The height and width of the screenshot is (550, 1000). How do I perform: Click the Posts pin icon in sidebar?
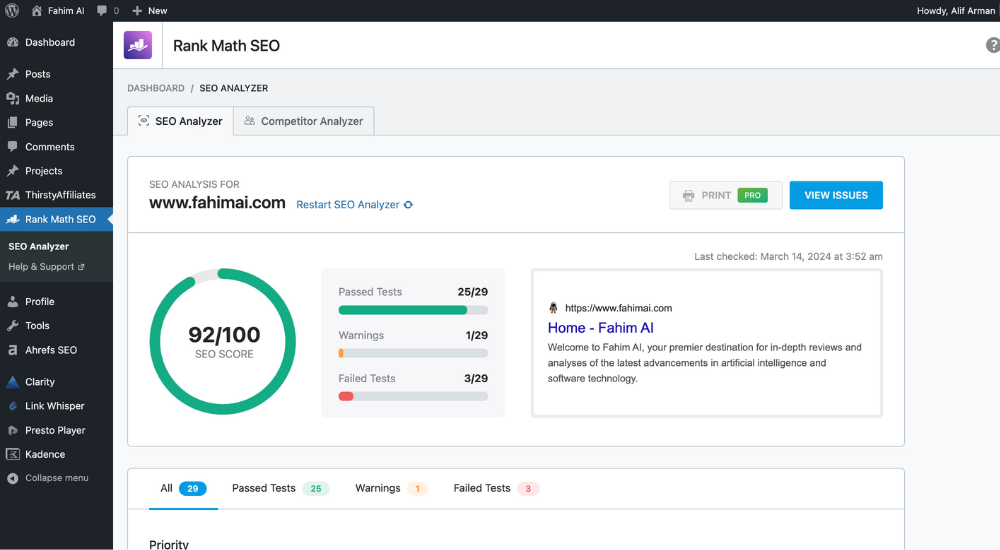(x=12, y=74)
